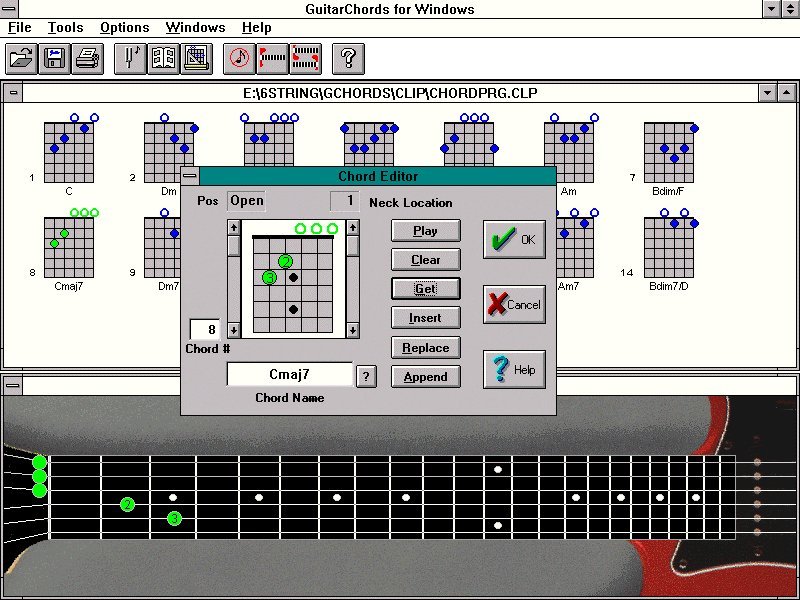
Task: Click the Replace button
Action: (426, 347)
